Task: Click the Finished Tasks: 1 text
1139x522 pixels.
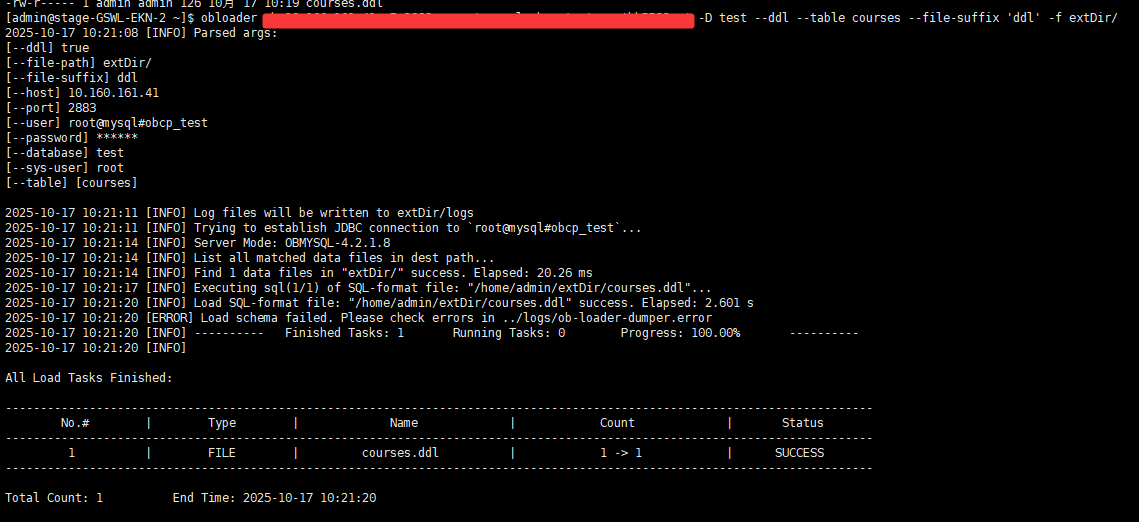Action: (344, 333)
